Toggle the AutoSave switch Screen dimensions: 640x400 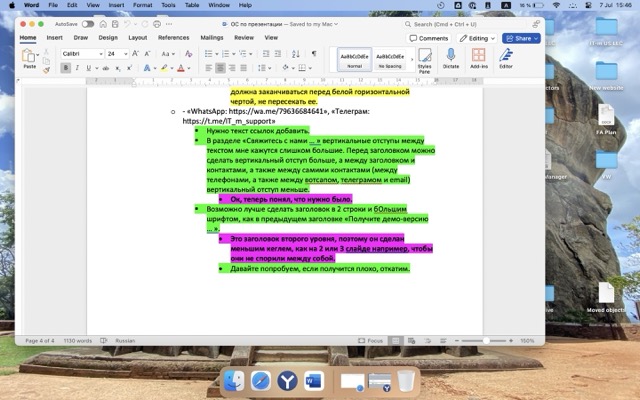tap(88, 23)
